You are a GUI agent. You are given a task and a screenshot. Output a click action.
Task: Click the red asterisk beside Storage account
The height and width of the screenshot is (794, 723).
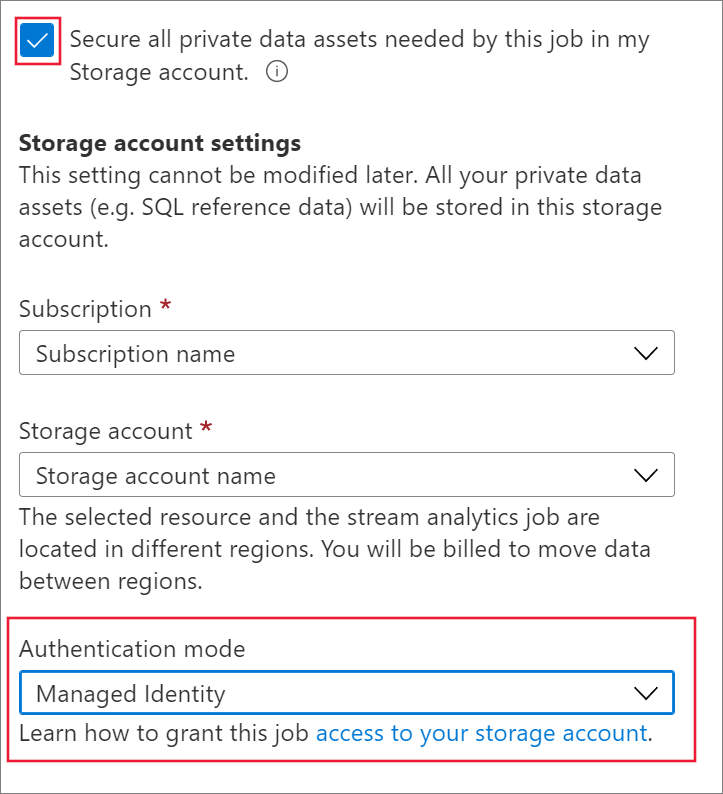click(x=206, y=429)
